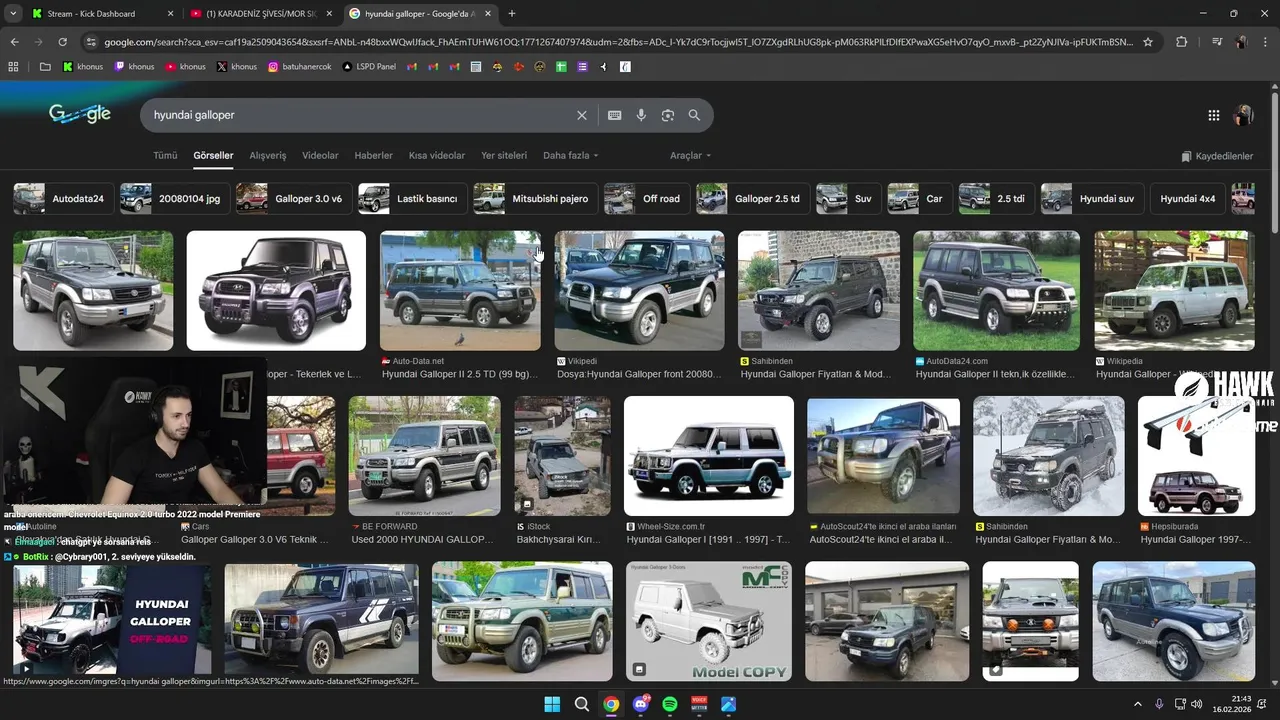Image resolution: width=1280 pixels, height=720 pixels.
Task: Open the bookmark apps grid shortcut
Action: pos(13,67)
